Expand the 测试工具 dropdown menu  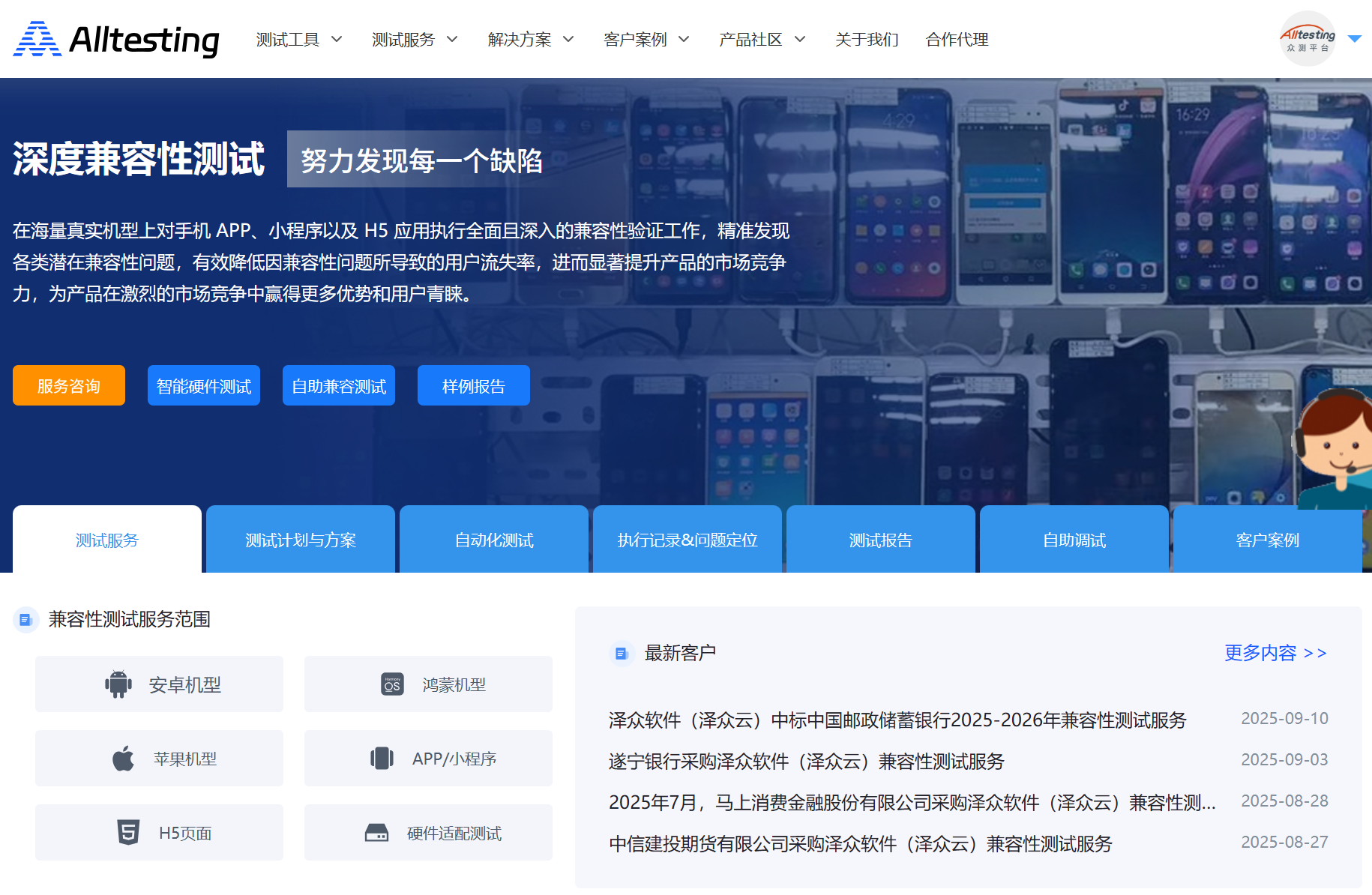click(x=298, y=39)
